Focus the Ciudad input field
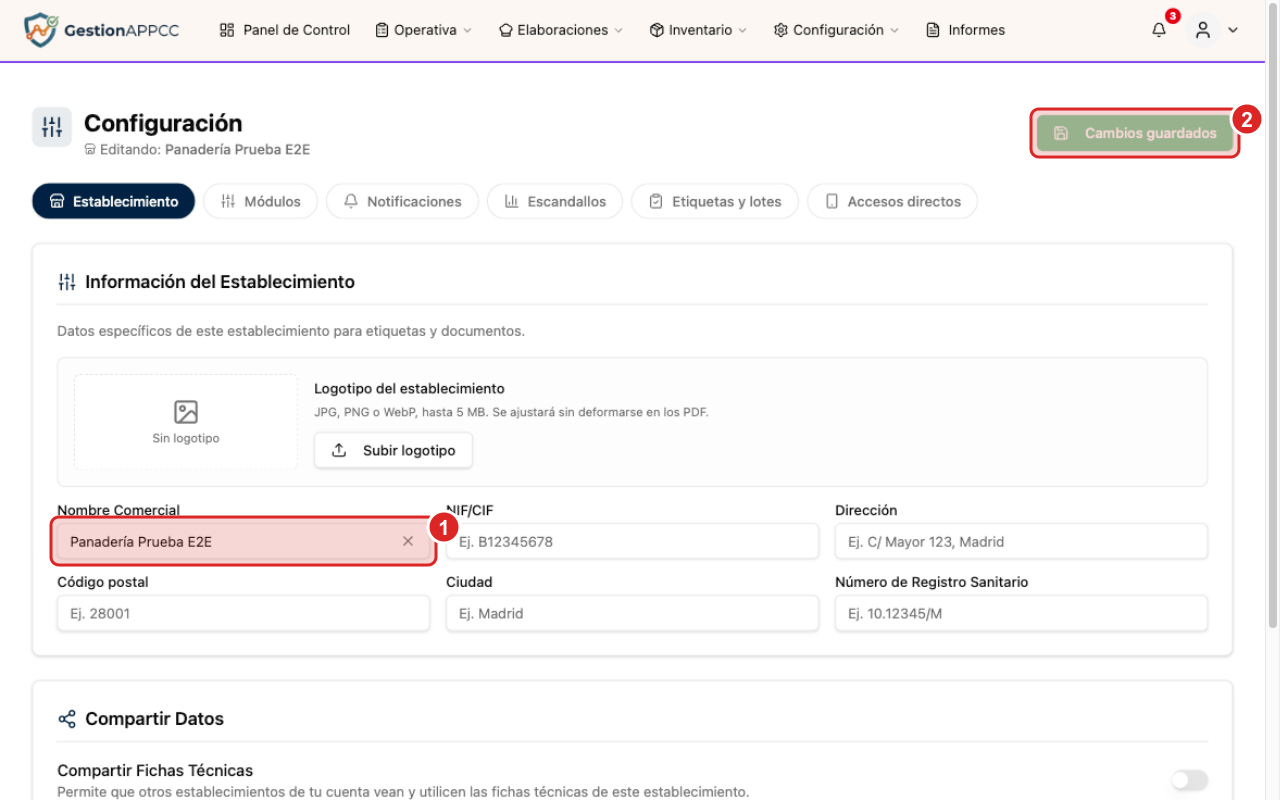The width and height of the screenshot is (1280, 800). click(632, 613)
